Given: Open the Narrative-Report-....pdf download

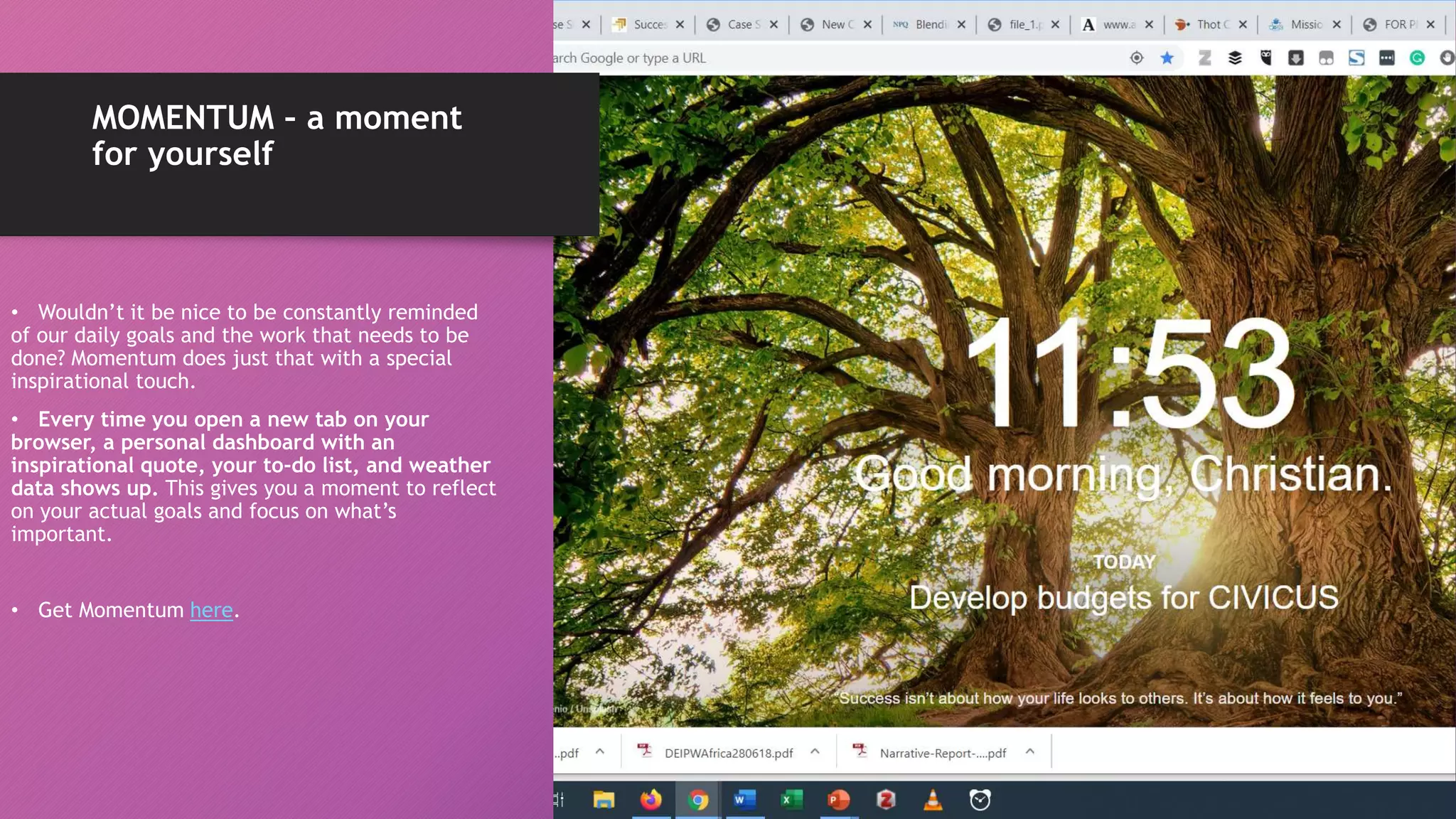Looking at the screenshot, I should [943, 753].
